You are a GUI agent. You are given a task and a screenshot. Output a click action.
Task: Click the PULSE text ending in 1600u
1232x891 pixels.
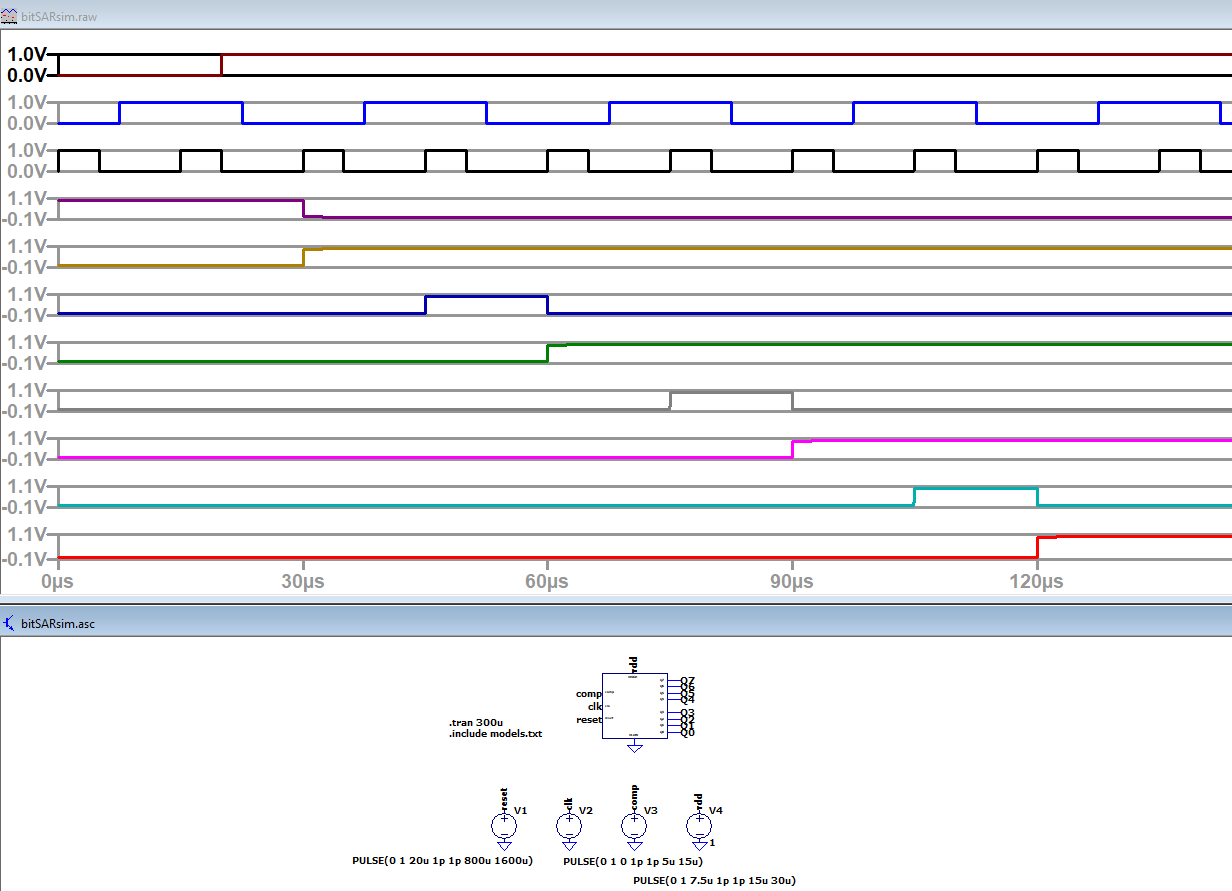[x=442, y=861]
